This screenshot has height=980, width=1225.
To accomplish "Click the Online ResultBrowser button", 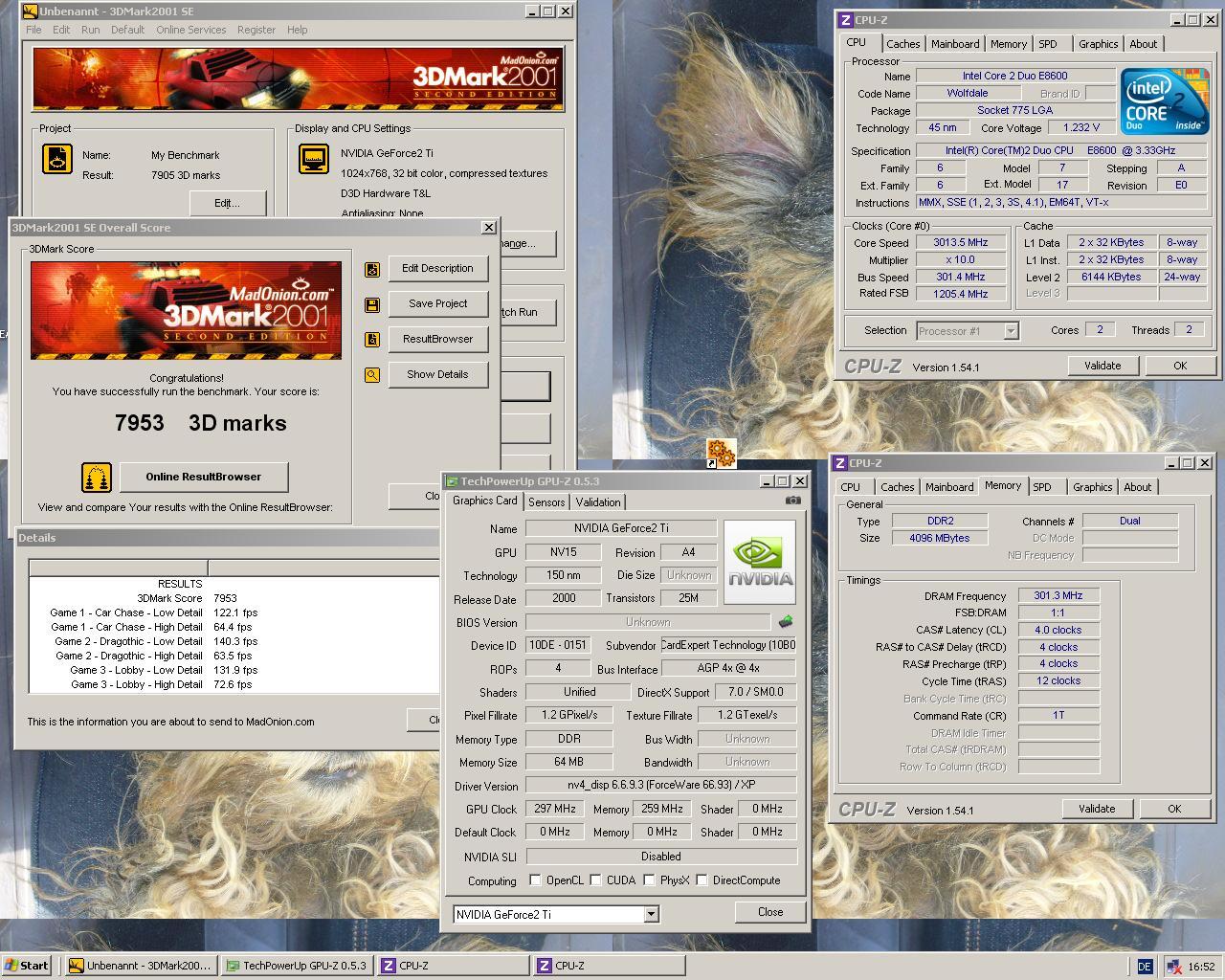I will click(203, 477).
